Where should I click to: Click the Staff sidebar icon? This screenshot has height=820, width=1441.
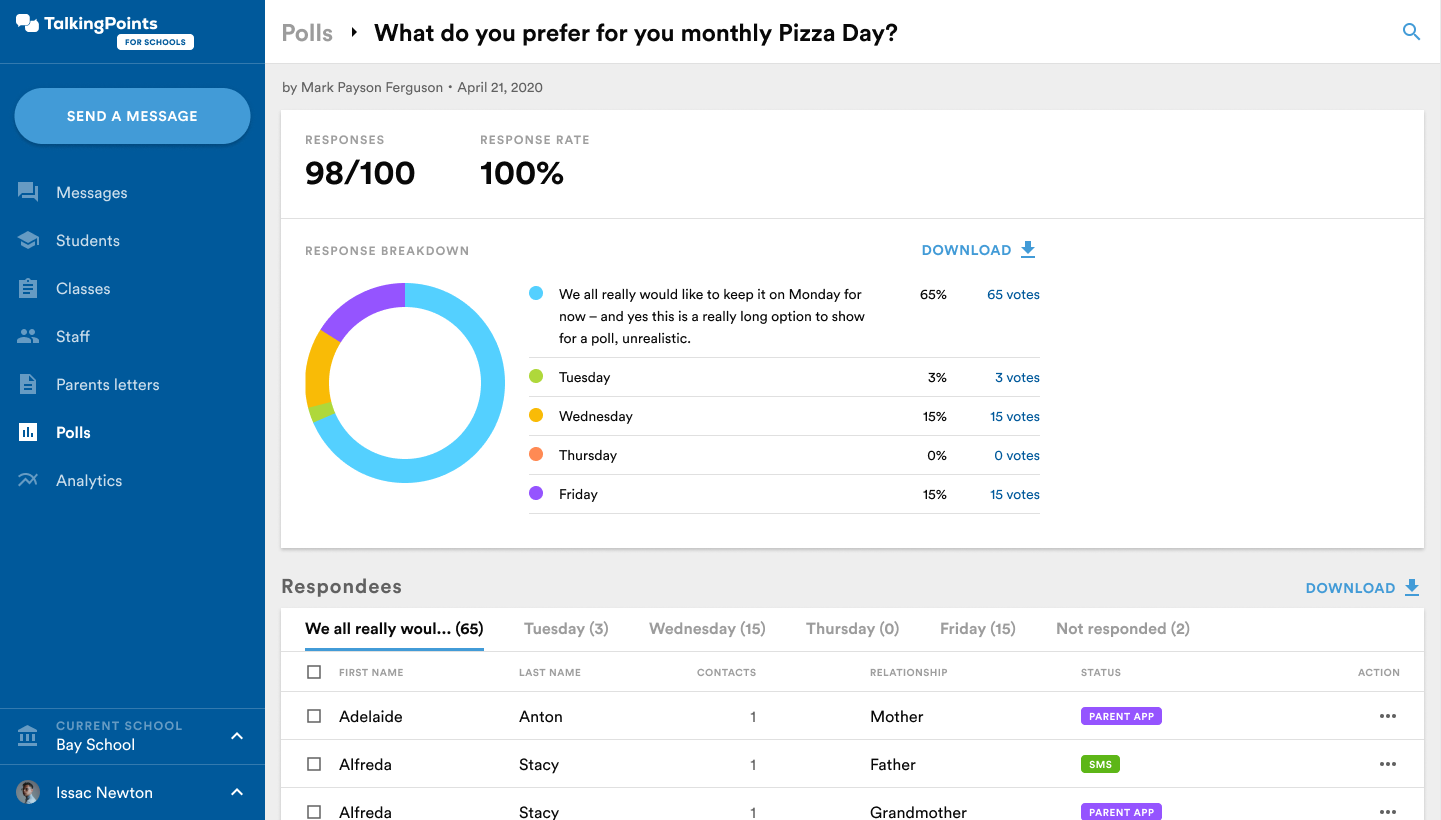(x=29, y=336)
